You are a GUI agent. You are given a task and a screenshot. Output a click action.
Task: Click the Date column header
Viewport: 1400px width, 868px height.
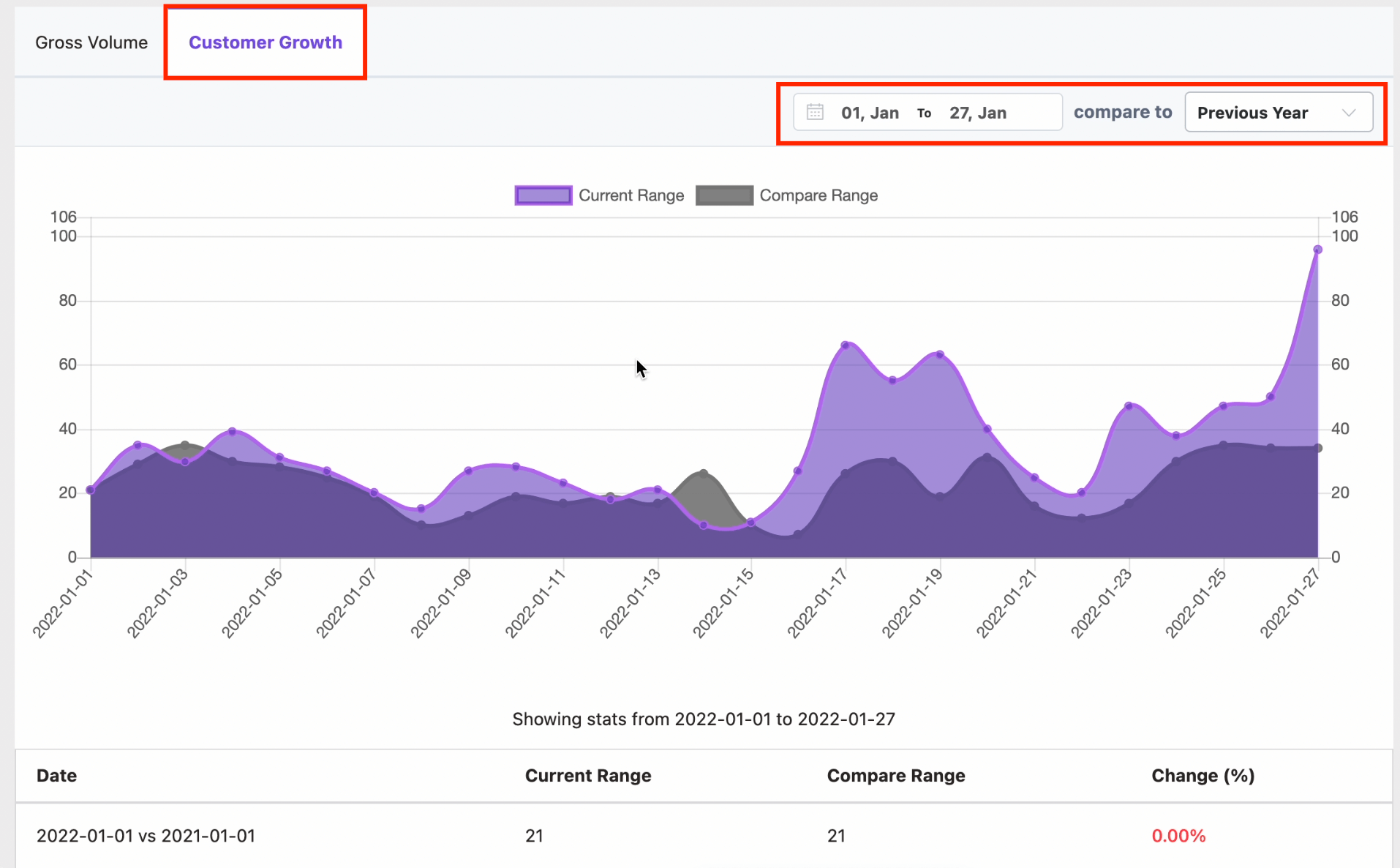pyautogui.click(x=56, y=776)
